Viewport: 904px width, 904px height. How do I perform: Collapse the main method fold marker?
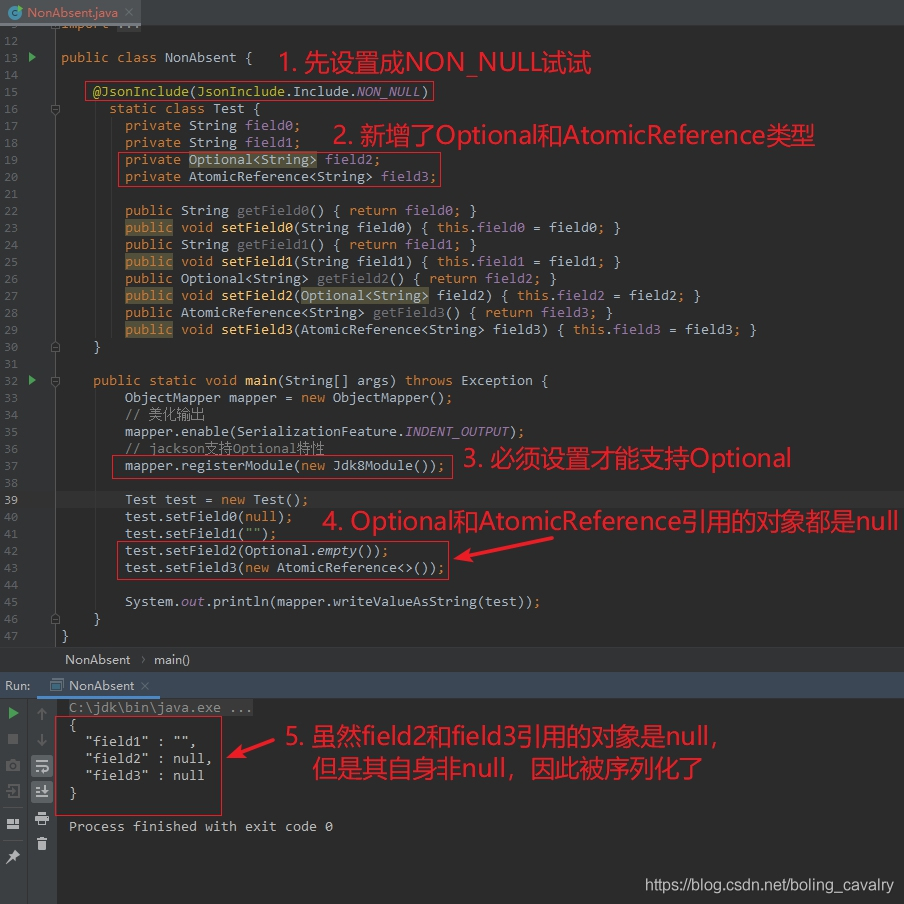55,381
